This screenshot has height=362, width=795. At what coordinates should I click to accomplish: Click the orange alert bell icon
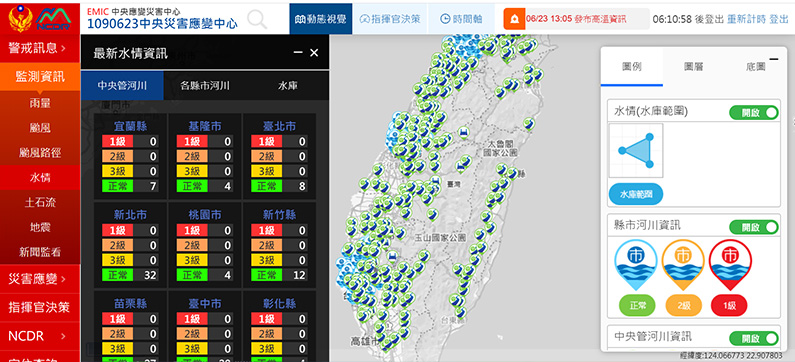[x=514, y=19]
